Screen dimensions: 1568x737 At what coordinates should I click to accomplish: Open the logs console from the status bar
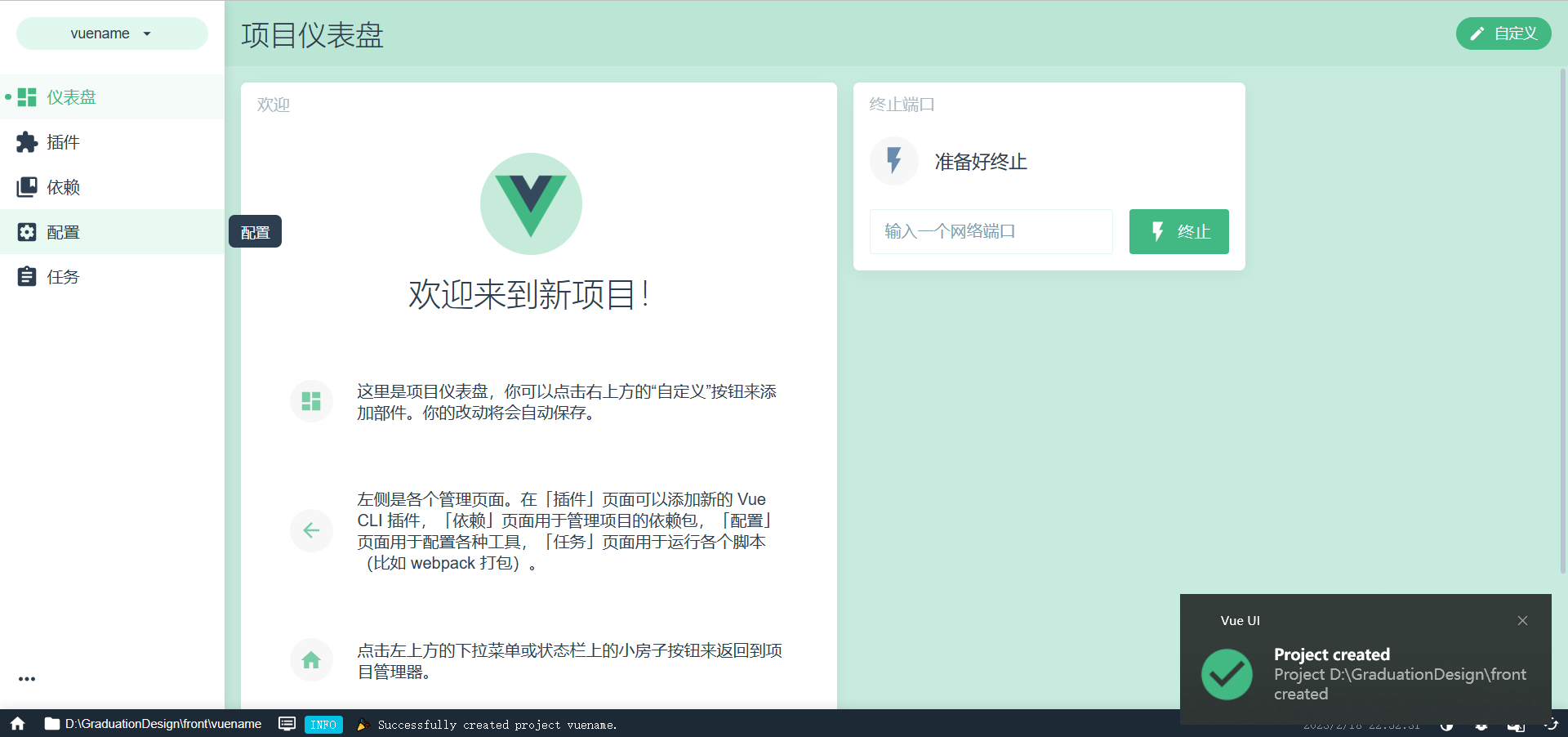click(x=287, y=725)
